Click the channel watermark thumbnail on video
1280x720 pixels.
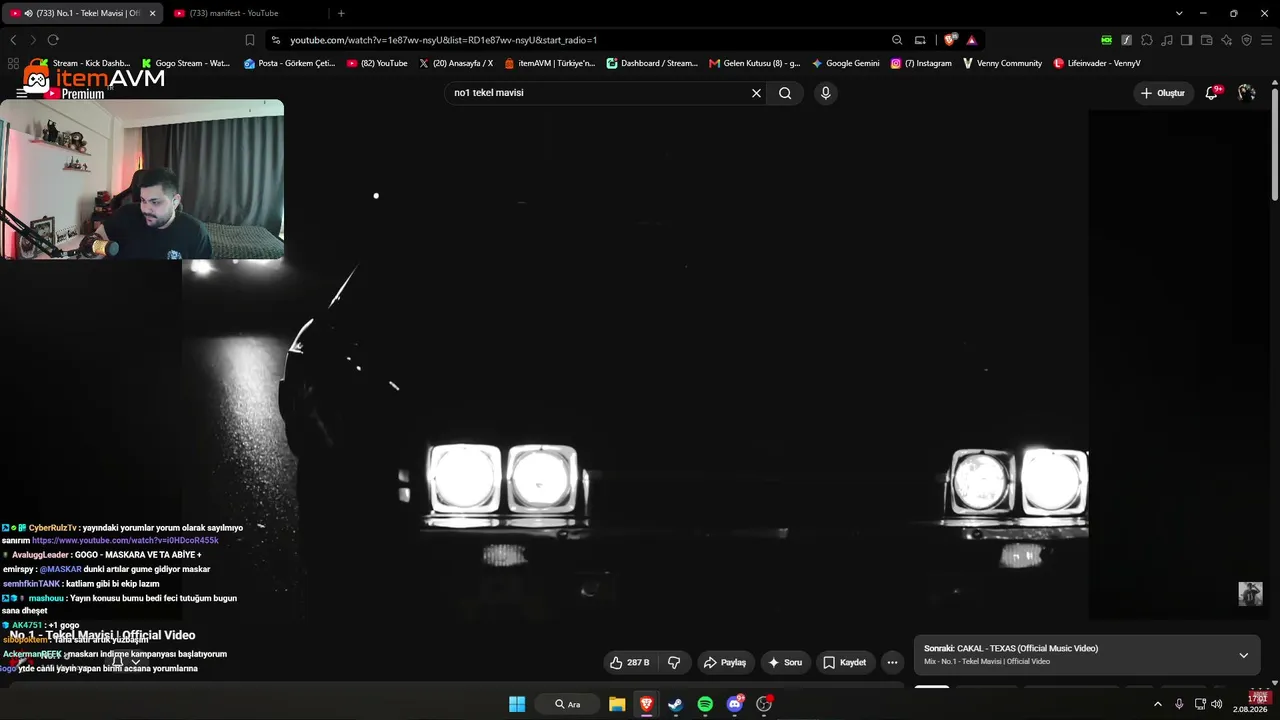[1250, 594]
